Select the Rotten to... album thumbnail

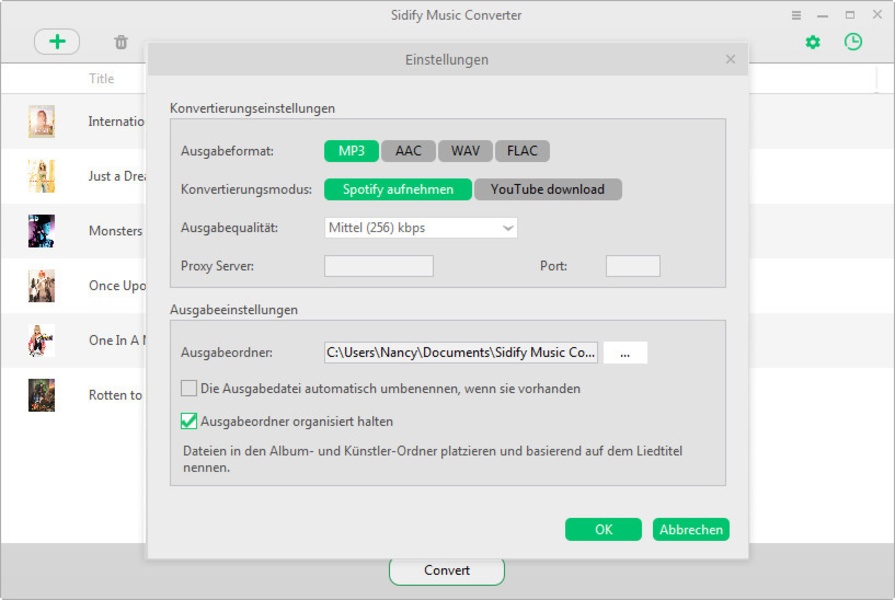(x=42, y=395)
